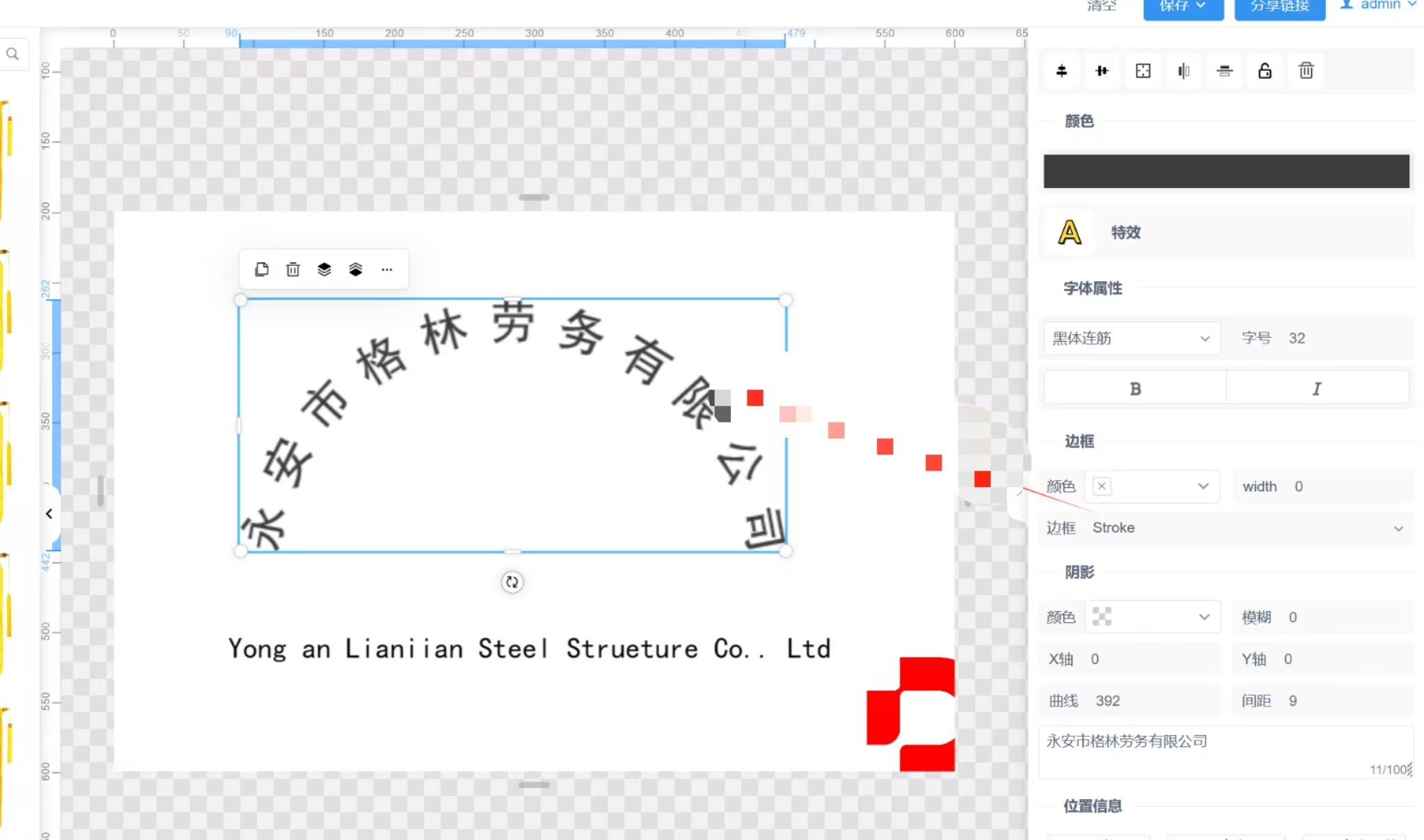1424x840 pixels.
Task: Open the admin user menu
Action: click(x=1379, y=6)
